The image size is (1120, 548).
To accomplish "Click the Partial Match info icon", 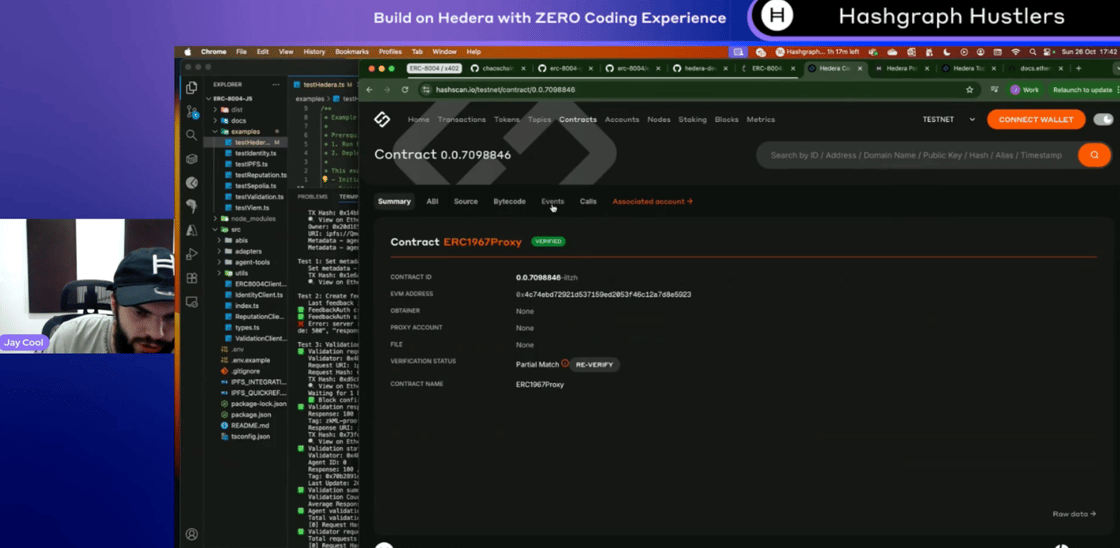I will pyautogui.click(x=565, y=364).
